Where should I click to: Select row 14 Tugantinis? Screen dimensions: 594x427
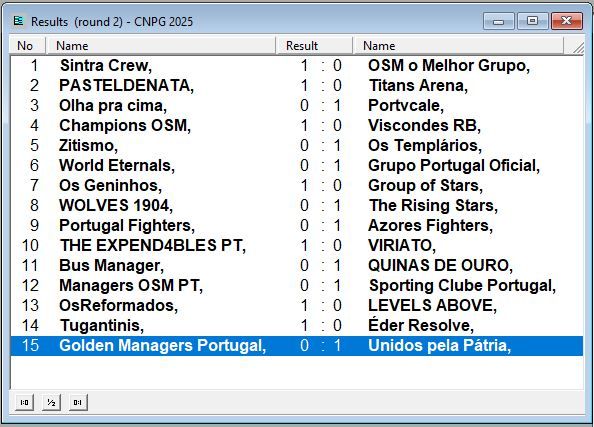tap(297, 325)
